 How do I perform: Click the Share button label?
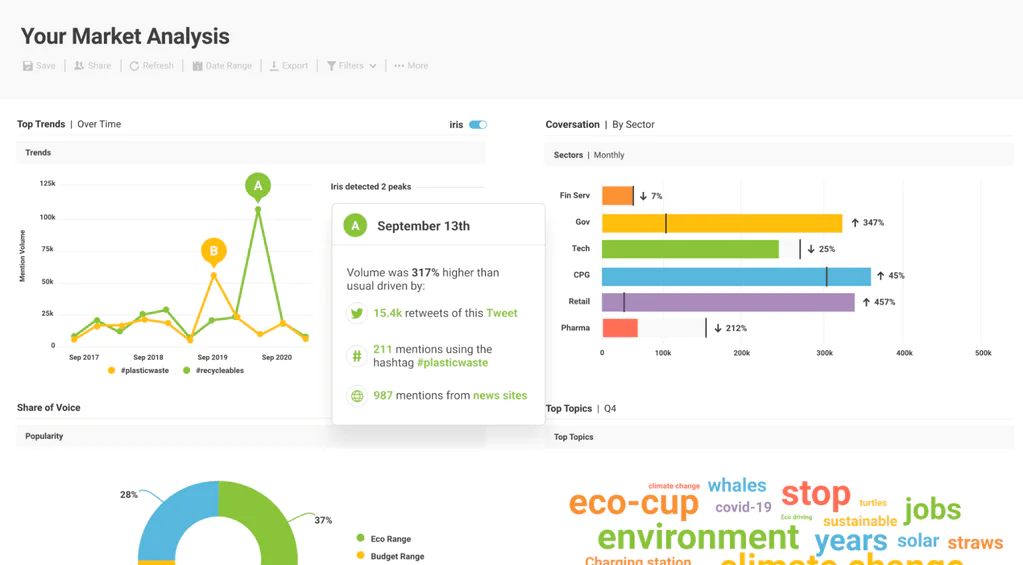click(99, 66)
